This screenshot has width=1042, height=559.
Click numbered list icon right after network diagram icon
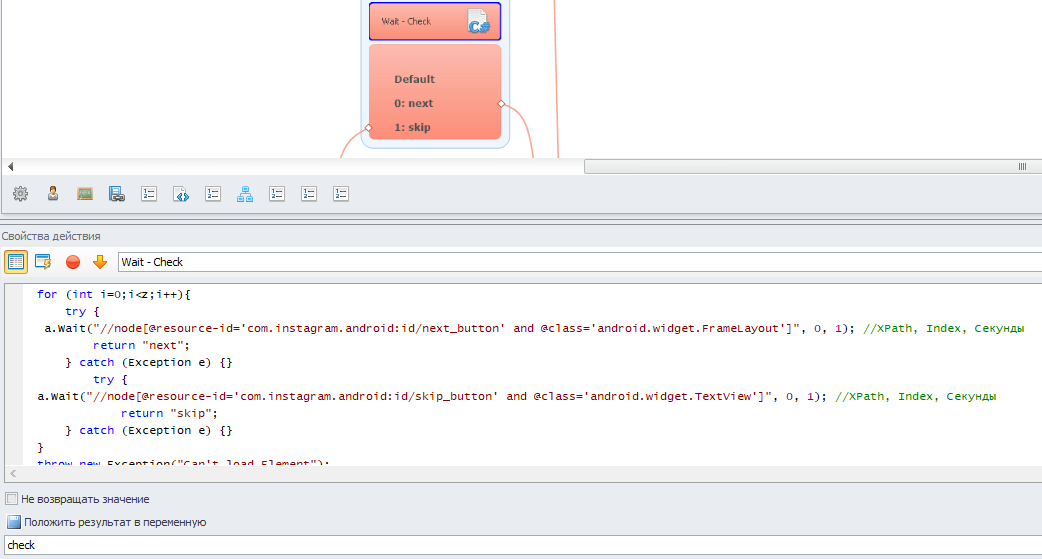coord(276,193)
